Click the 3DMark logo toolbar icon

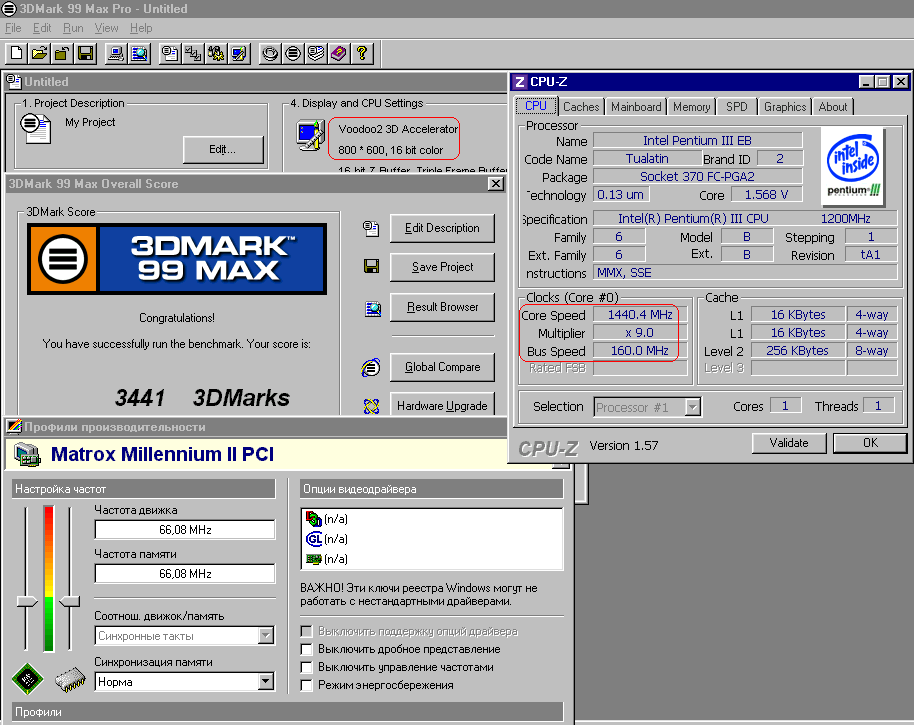(x=293, y=54)
